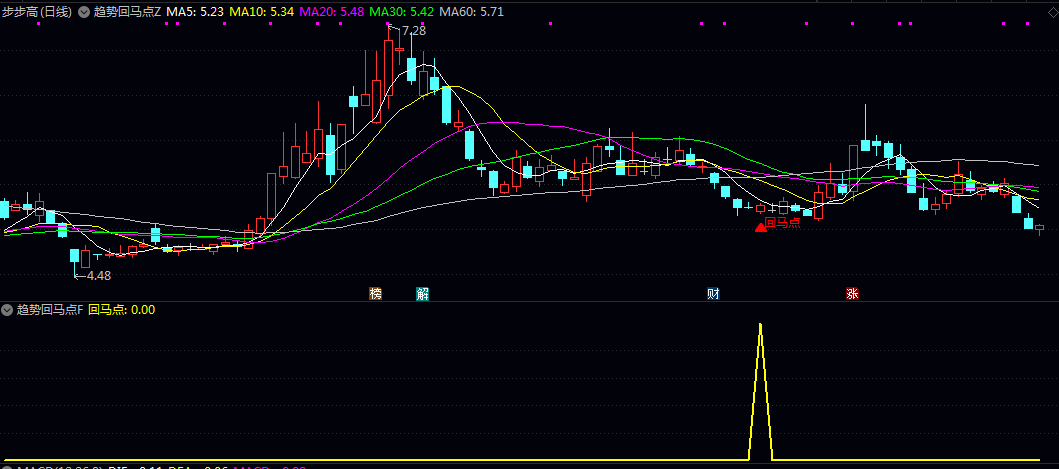Image resolution: width=1059 pixels, height=469 pixels.
Task: Click the yellow spike peak in sub-chart
Action: point(761,325)
